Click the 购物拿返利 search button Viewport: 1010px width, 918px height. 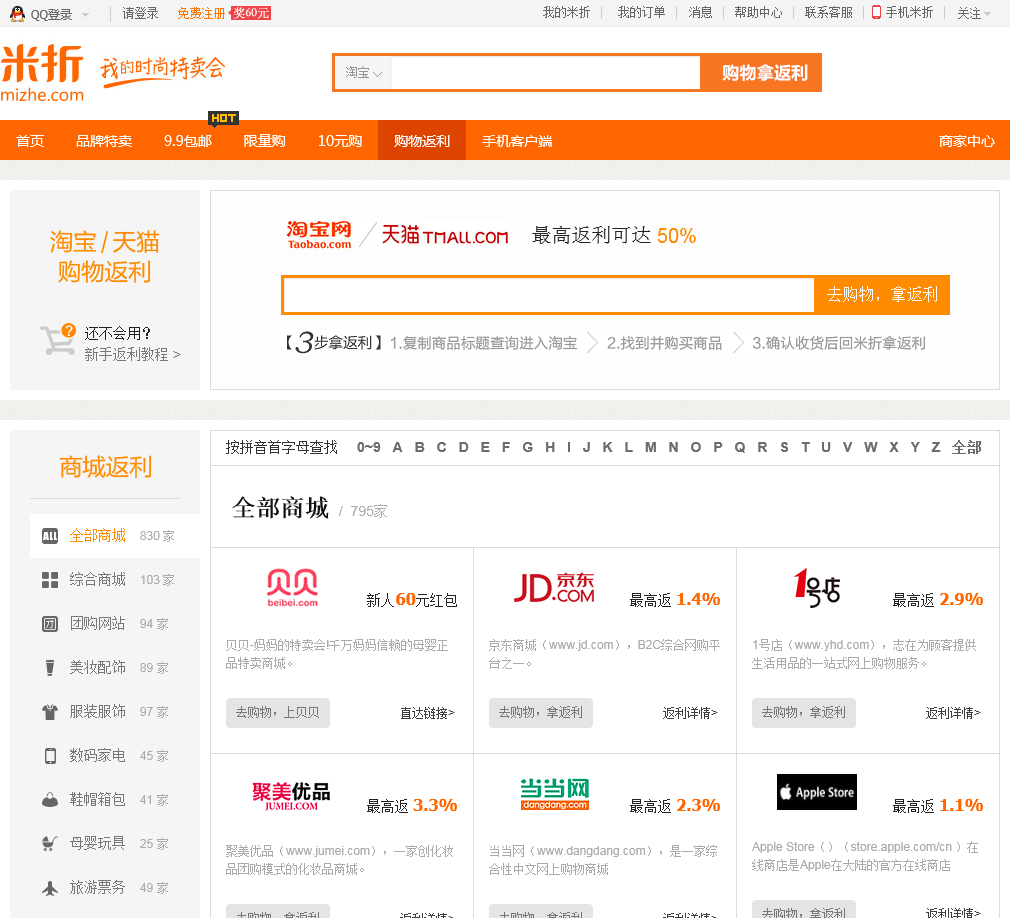click(x=761, y=73)
